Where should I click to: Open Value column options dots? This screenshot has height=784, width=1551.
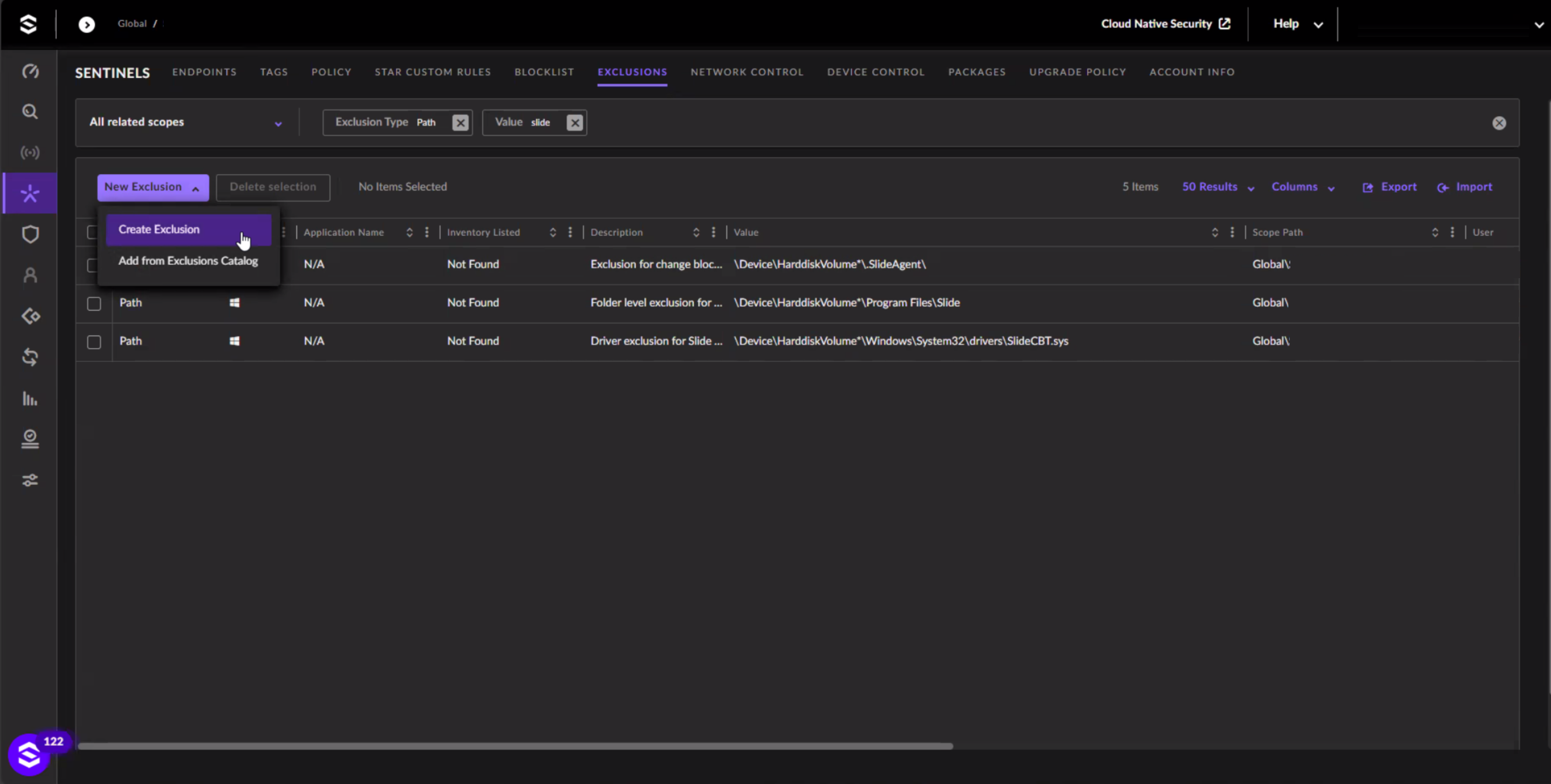pos(1233,232)
